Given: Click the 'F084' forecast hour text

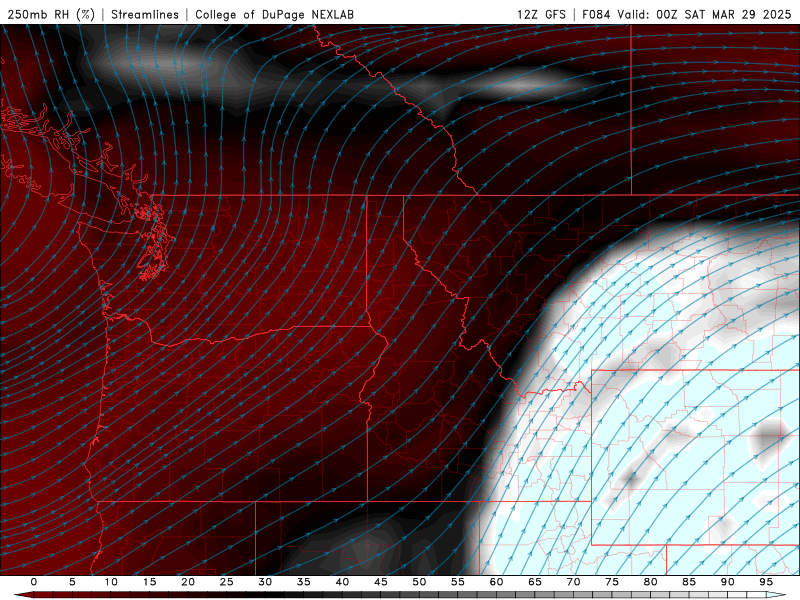Looking at the screenshot, I should (596, 14).
